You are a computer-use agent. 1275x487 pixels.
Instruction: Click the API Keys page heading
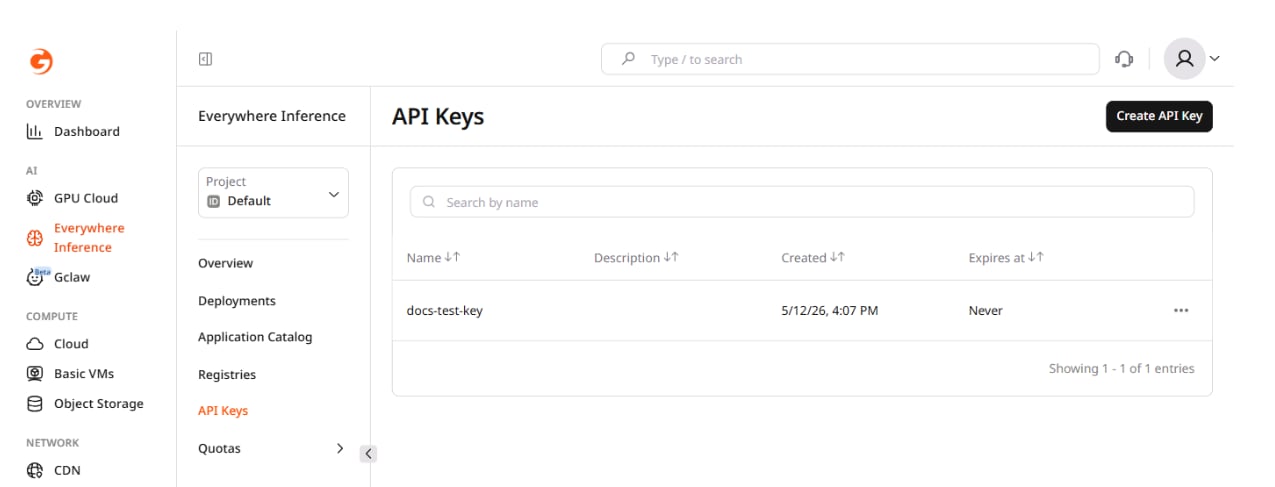coord(438,117)
